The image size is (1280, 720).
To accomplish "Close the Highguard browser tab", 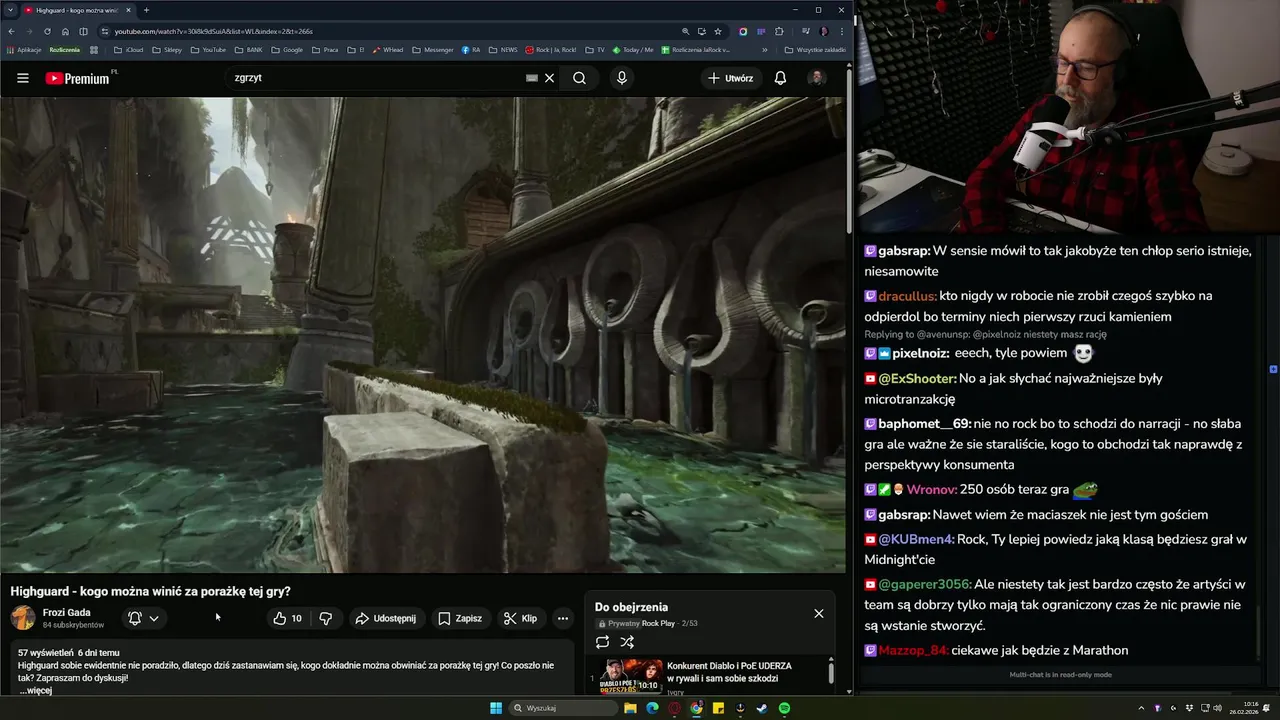I will click(x=128, y=10).
